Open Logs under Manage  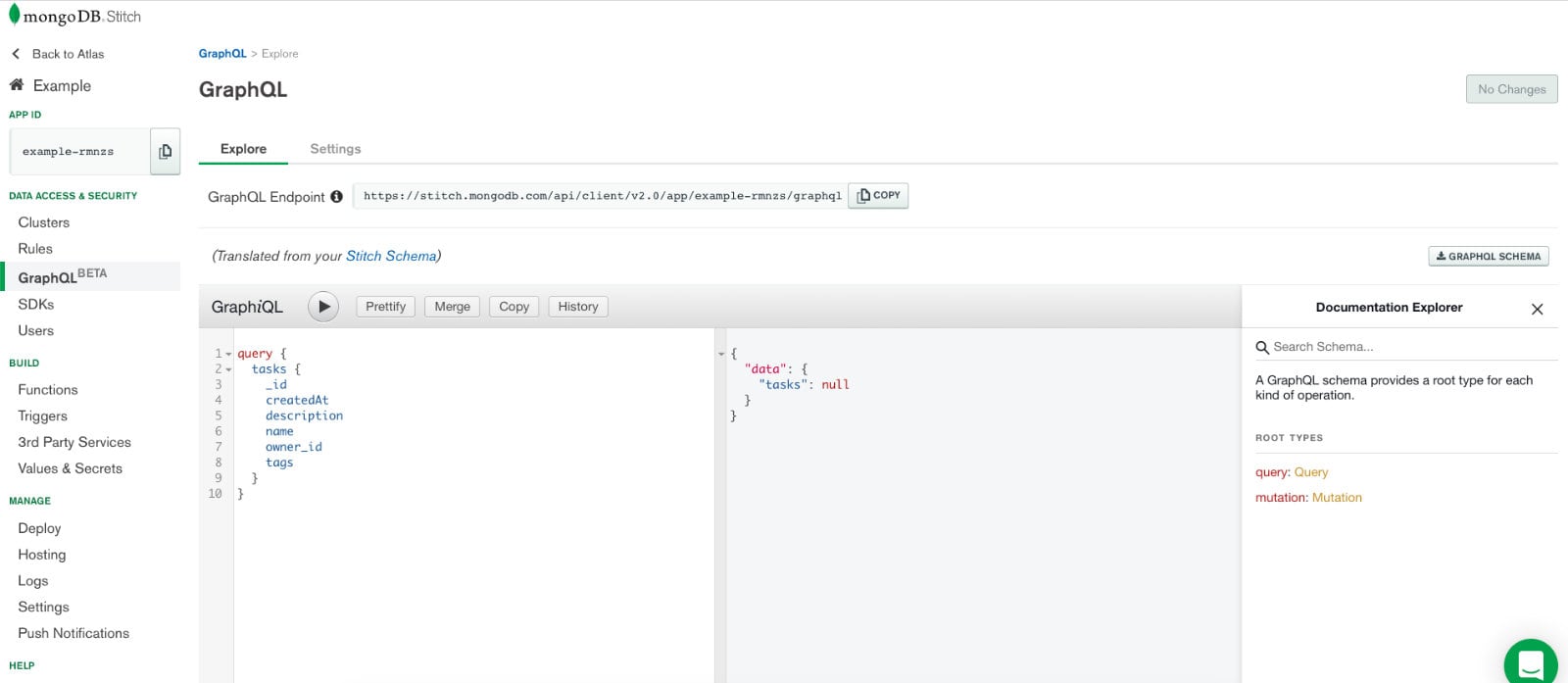[33, 581]
